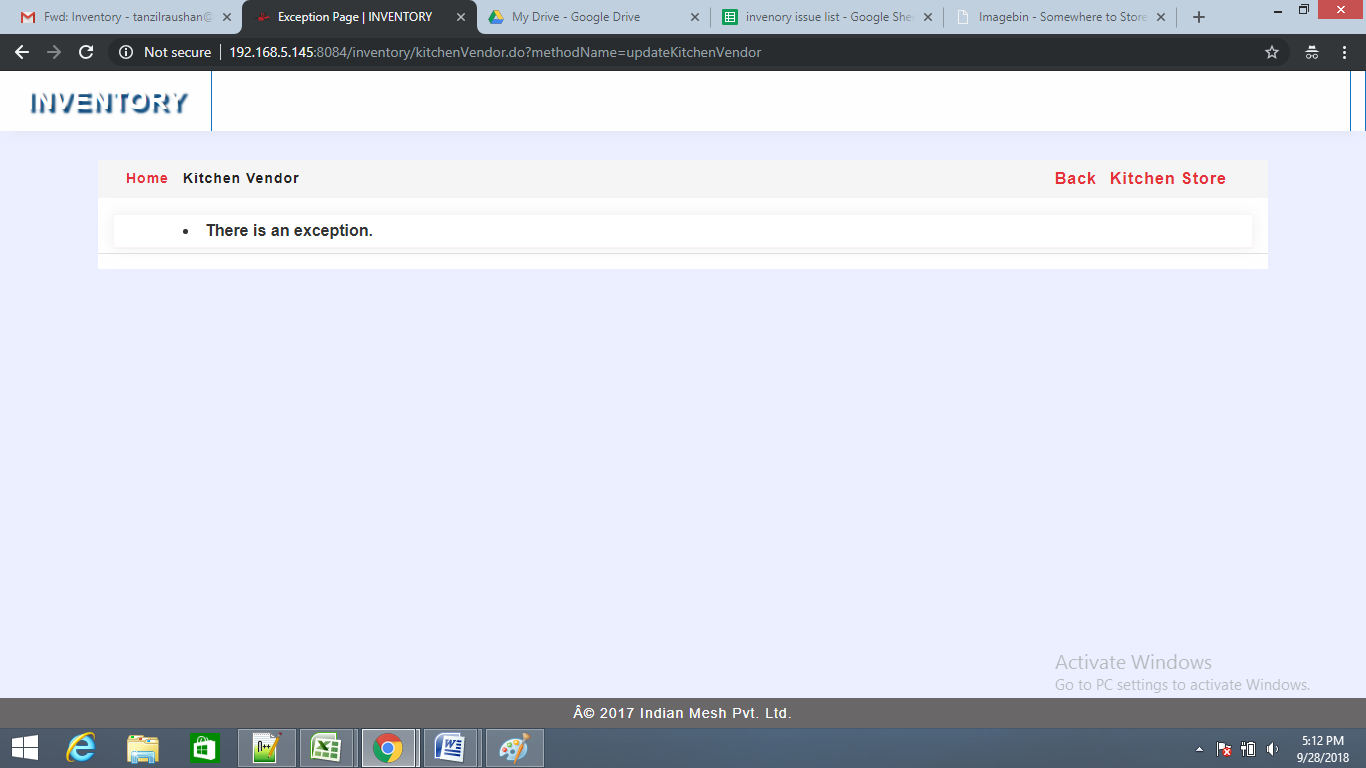The image size is (1366, 768).
Task: Open a new browser tab
Action: click(x=1199, y=17)
